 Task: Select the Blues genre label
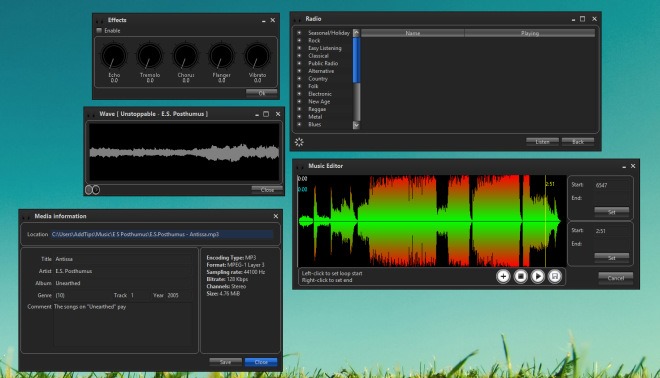click(x=314, y=124)
